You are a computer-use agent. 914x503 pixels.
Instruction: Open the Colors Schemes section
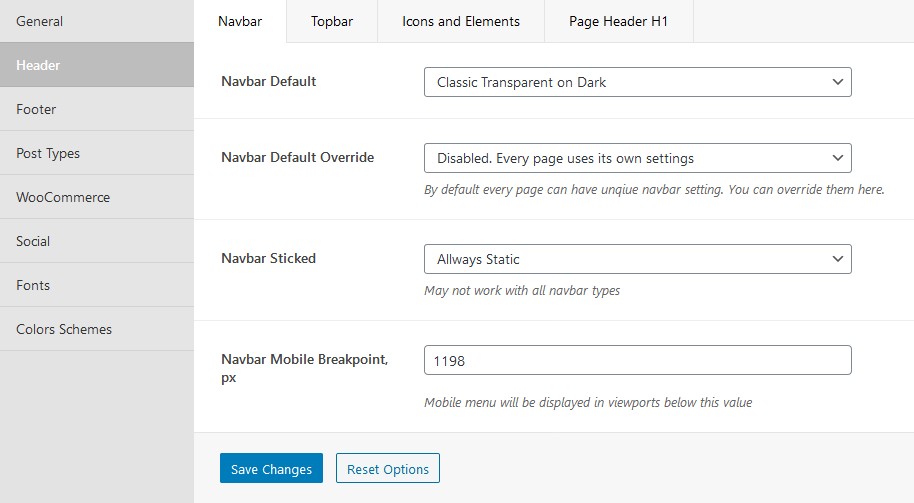click(97, 329)
